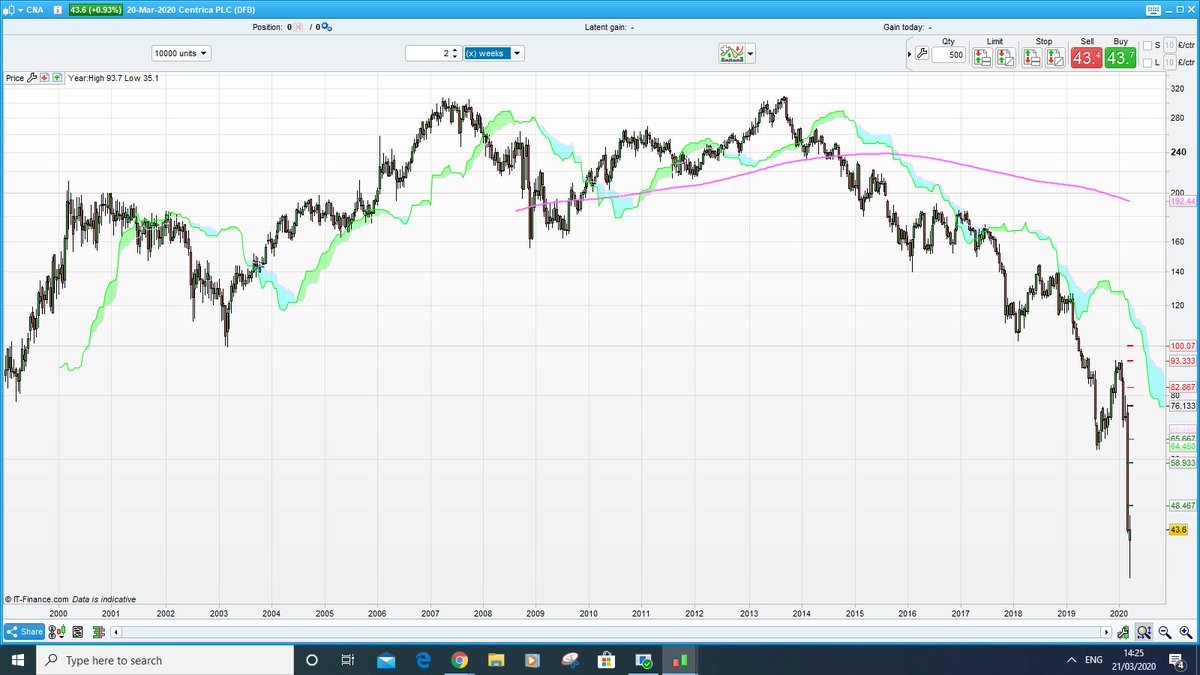The width and height of the screenshot is (1200, 675).
Task: Open Task View on the taskbar
Action: 348,660
